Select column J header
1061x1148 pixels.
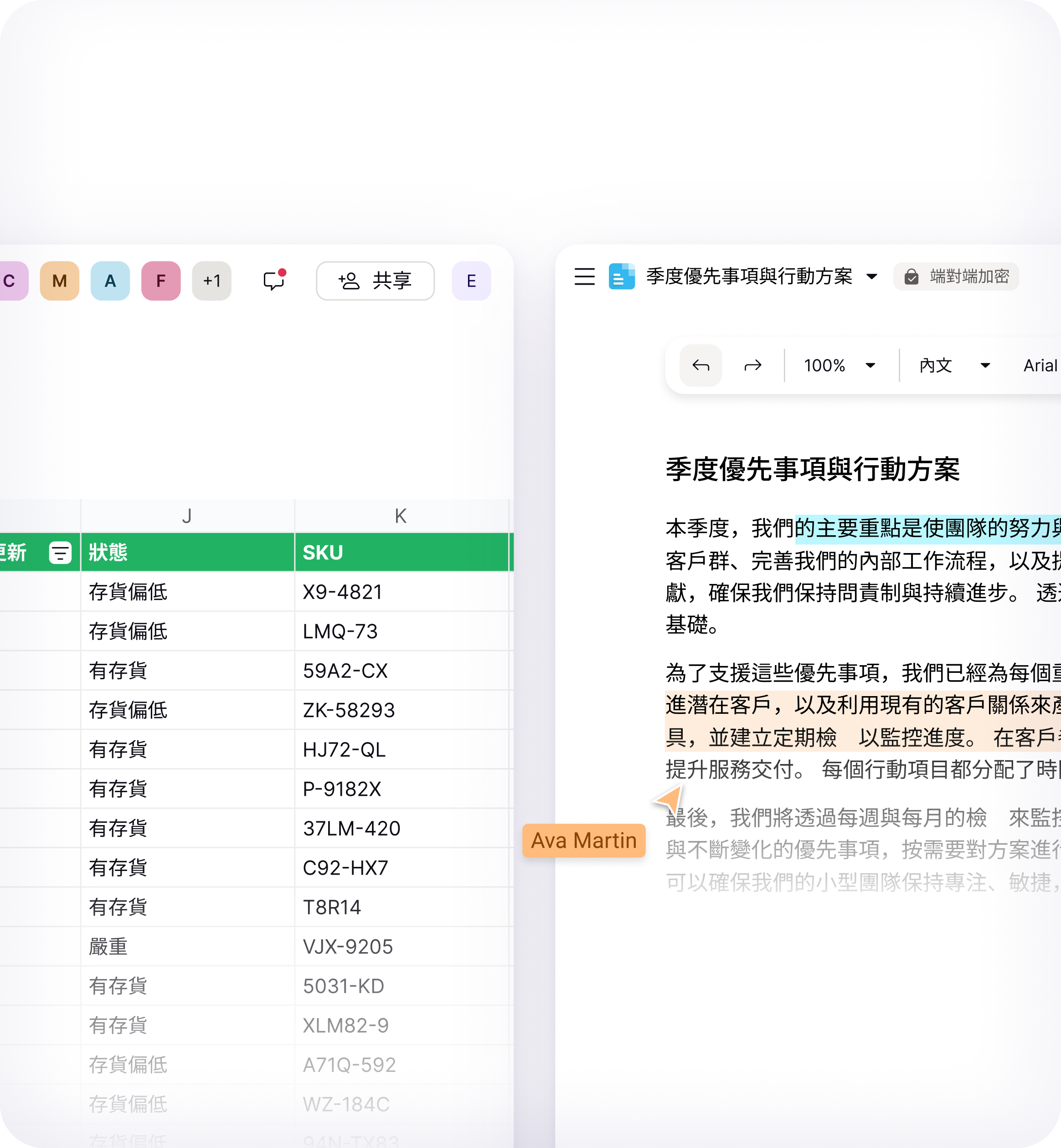(187, 516)
